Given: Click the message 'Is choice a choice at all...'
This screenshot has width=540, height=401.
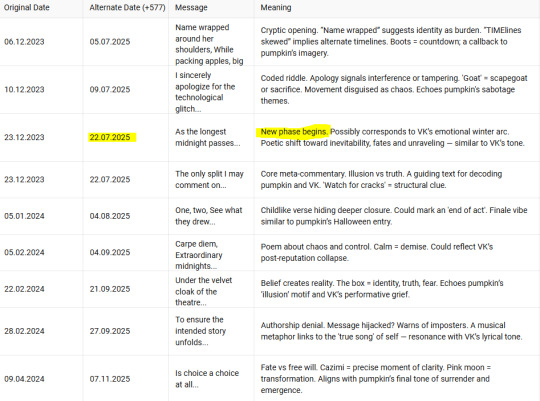Looking at the screenshot, I should [x=207, y=379].
